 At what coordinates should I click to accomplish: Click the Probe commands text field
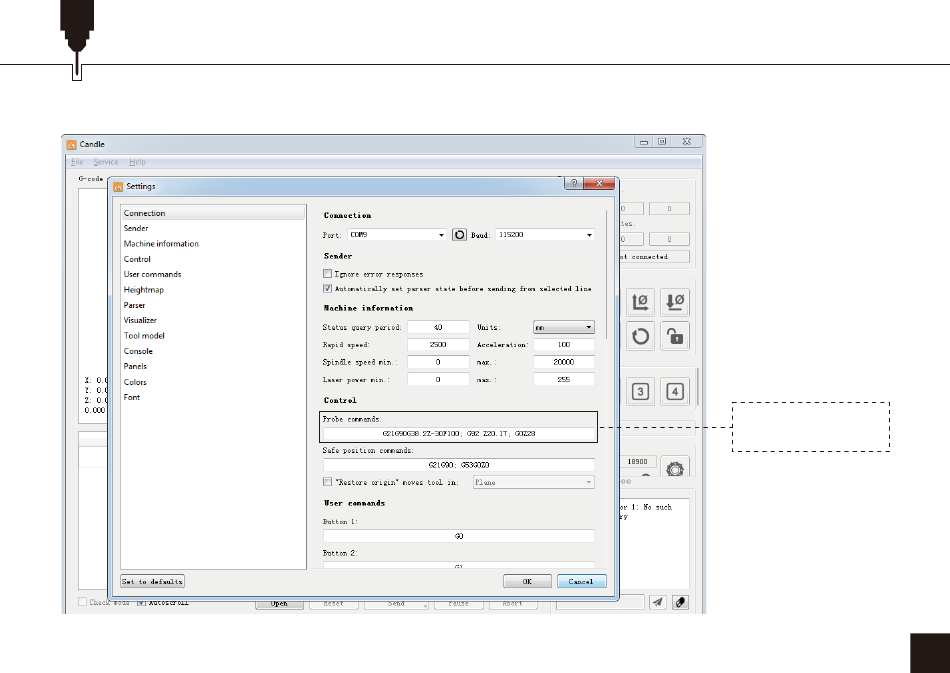[x=459, y=434]
